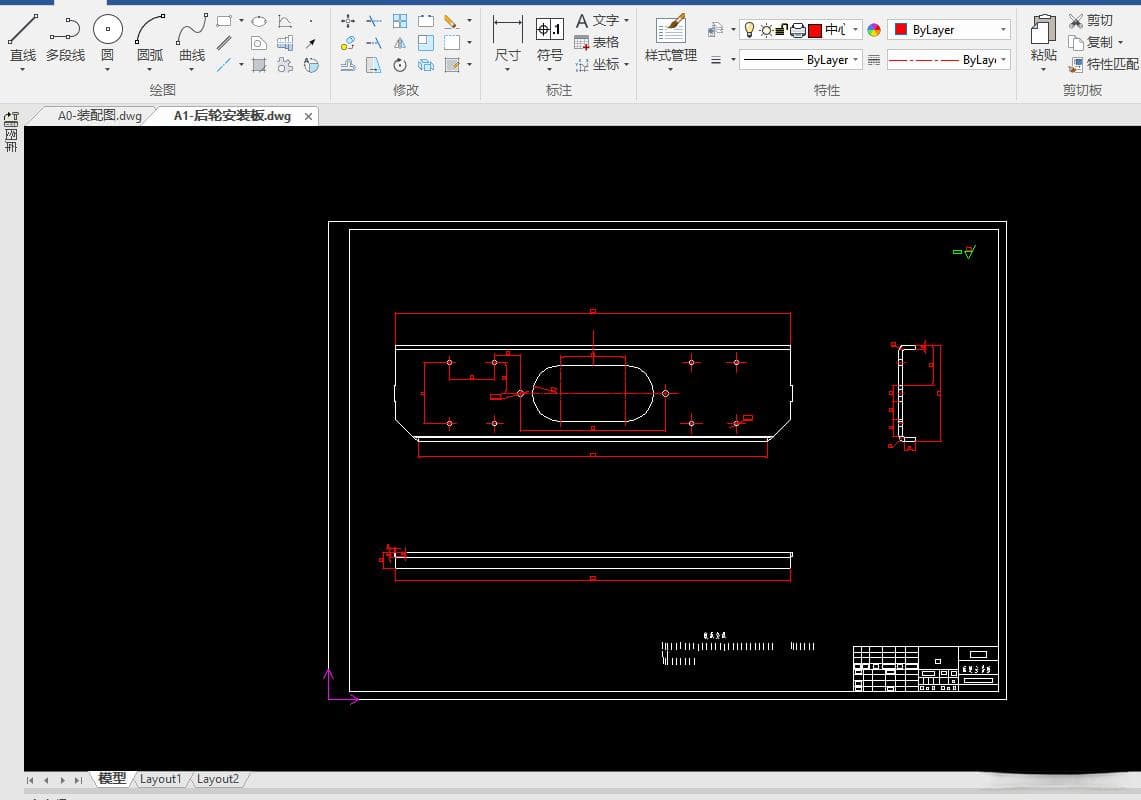Screen dimensions: 1141x800
Task: Switch to Layout1 tab
Action: (160, 779)
